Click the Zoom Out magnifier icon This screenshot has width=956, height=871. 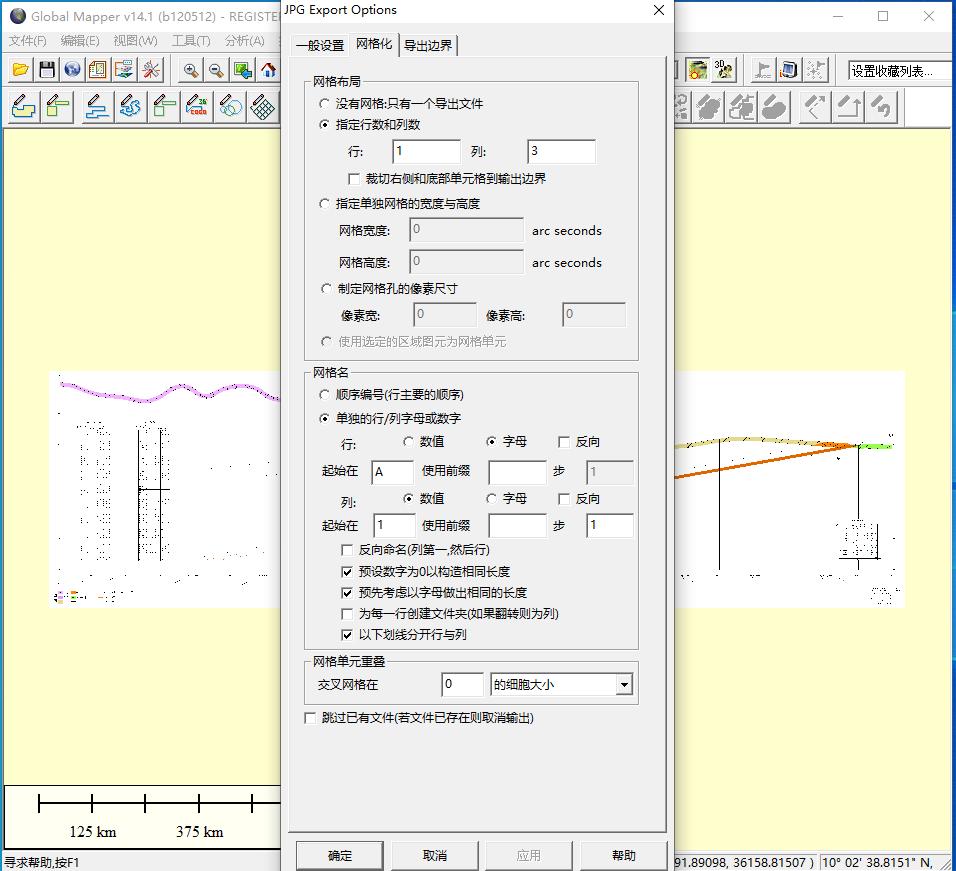pyautogui.click(x=216, y=70)
